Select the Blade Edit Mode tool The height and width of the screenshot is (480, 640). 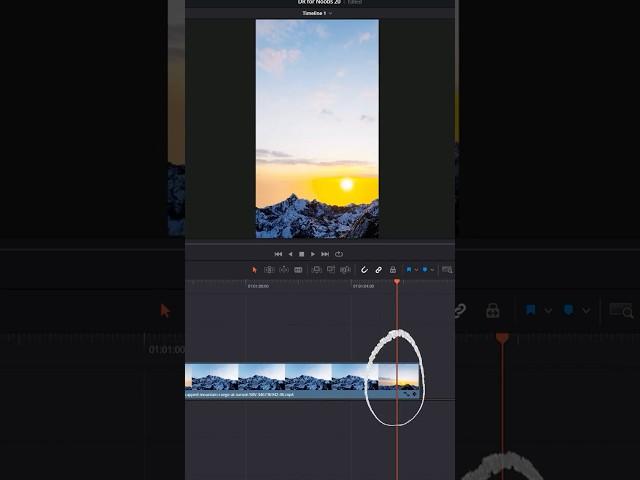pyautogui.click(x=298, y=270)
